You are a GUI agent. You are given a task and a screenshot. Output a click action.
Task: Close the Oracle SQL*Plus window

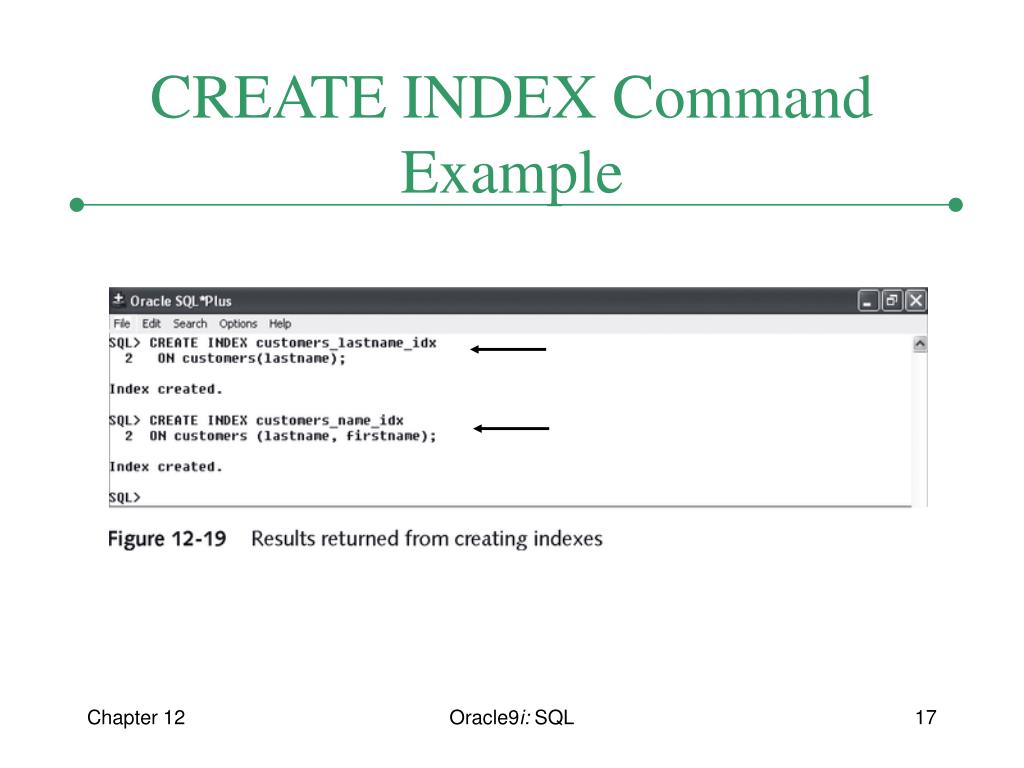[x=916, y=301]
